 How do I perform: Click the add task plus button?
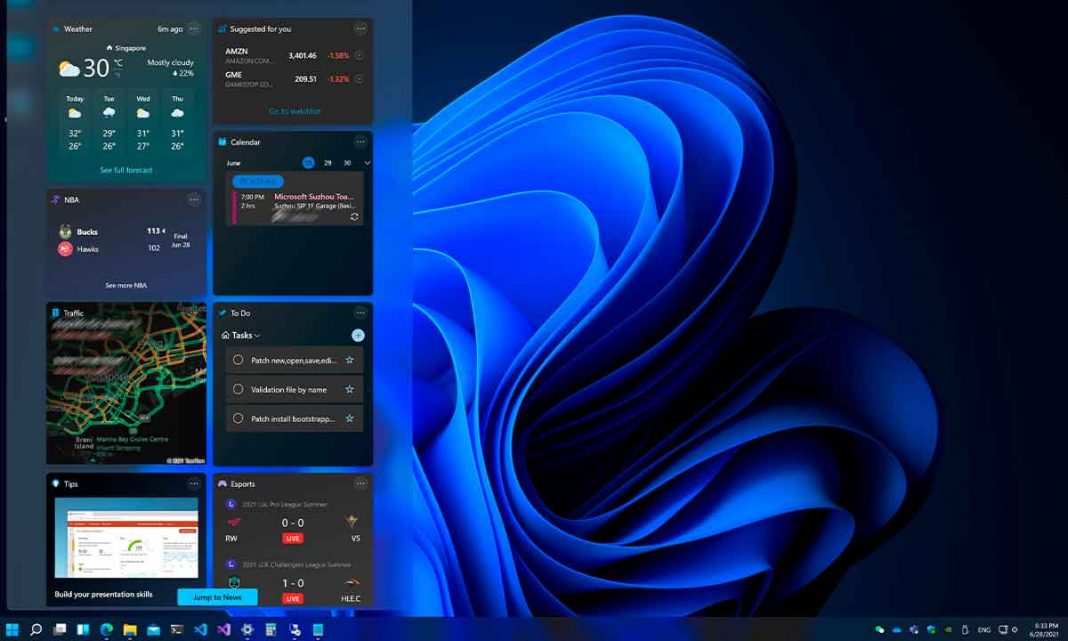pos(358,336)
